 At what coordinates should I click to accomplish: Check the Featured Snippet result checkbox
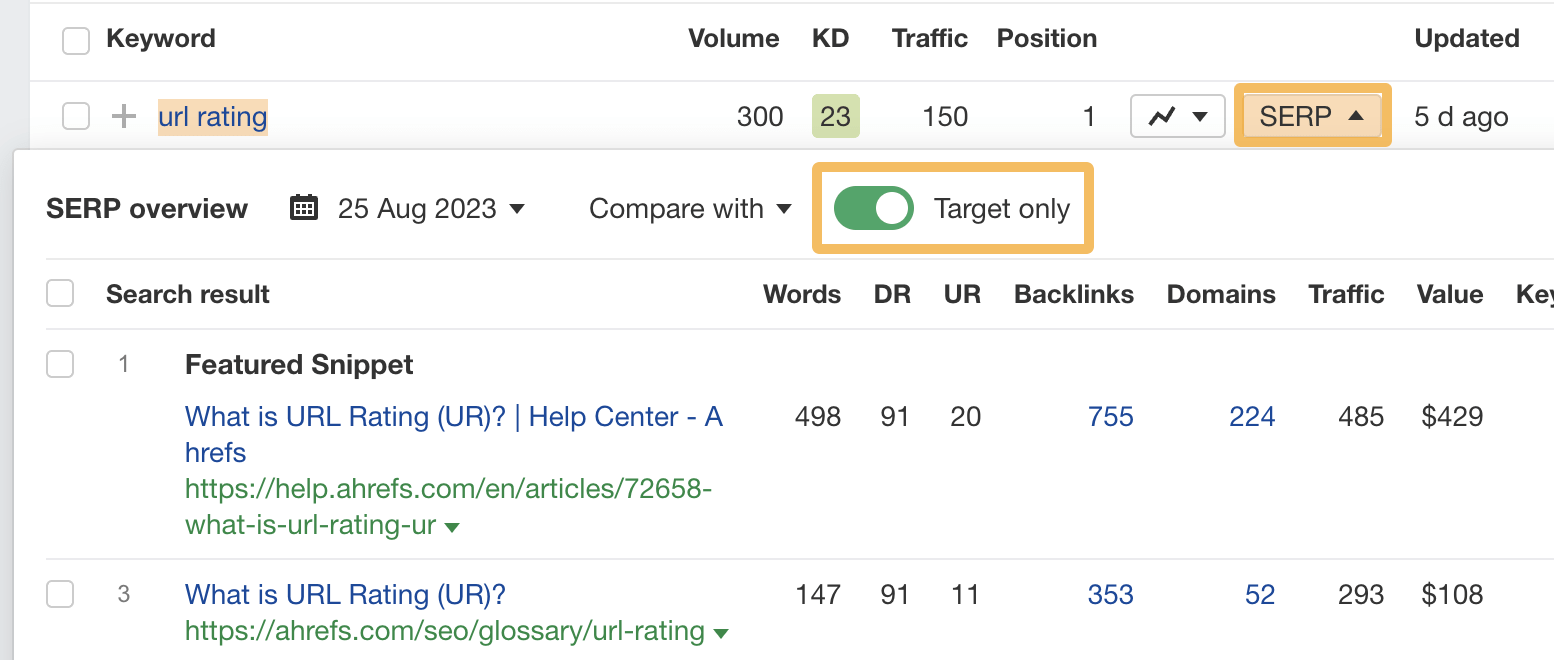click(x=60, y=364)
